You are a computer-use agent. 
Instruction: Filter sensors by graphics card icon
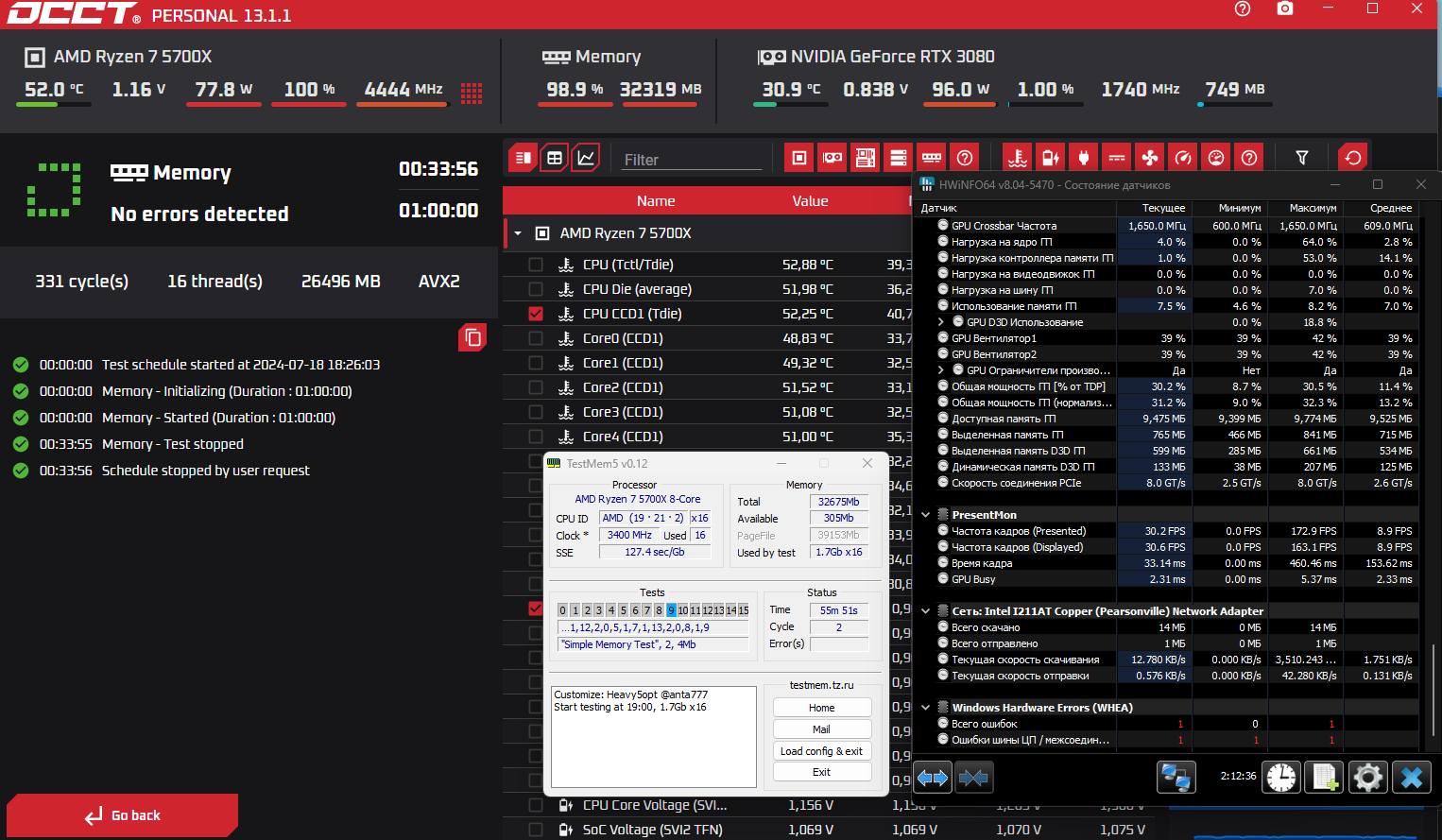tap(833, 158)
